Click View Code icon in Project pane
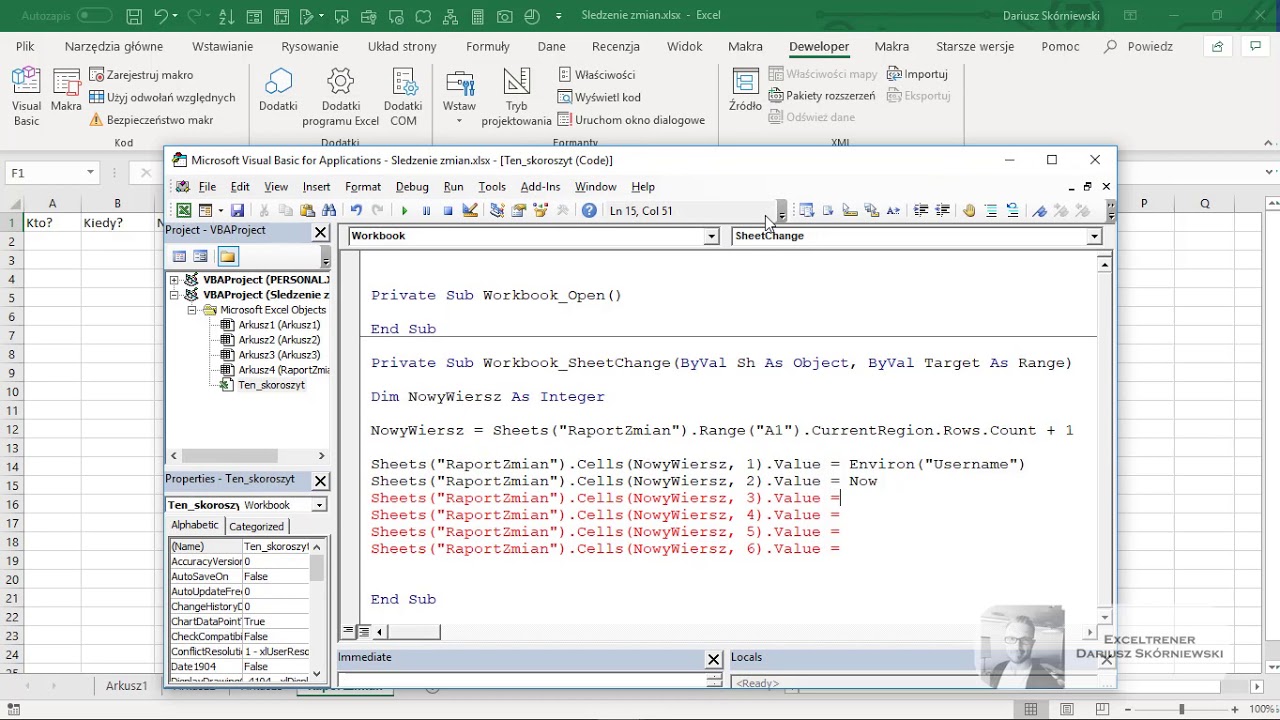This screenshot has height=720, width=1280. click(x=179, y=257)
